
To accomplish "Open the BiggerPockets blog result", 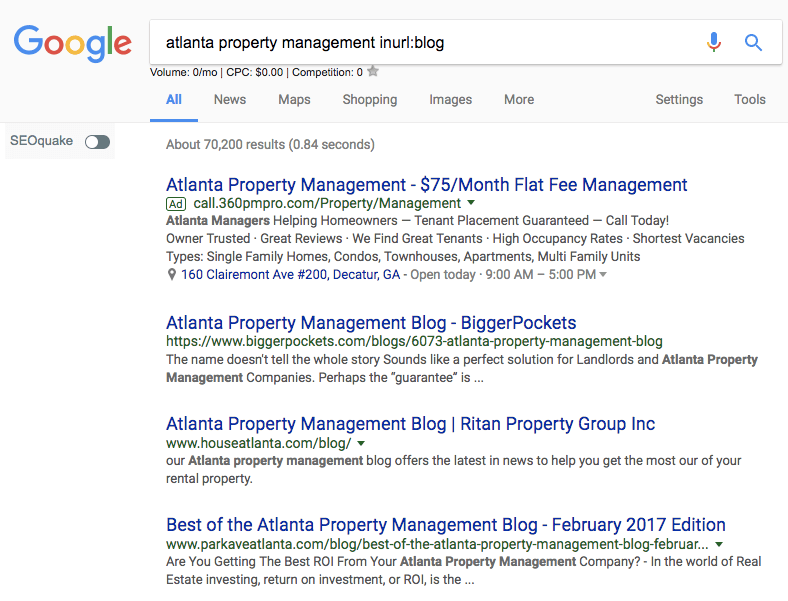I will click(x=371, y=323).
